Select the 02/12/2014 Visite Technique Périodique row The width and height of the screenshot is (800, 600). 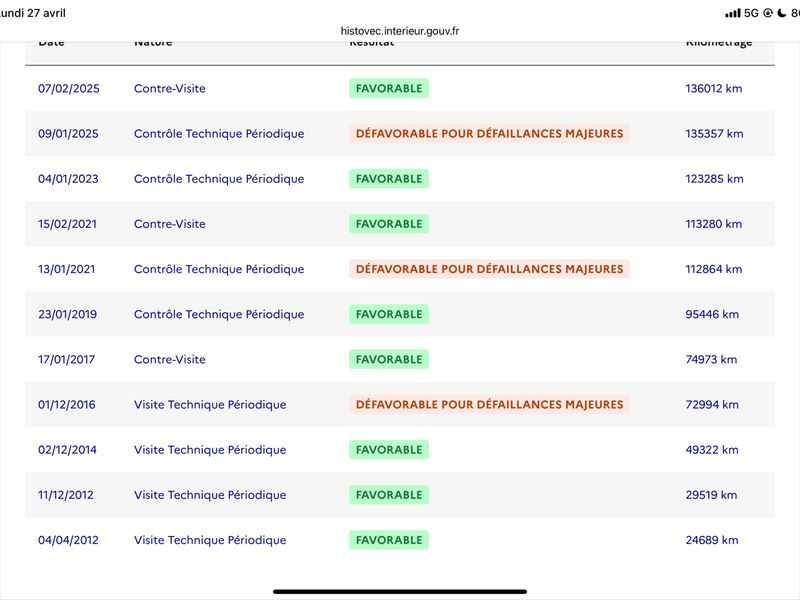point(399,449)
